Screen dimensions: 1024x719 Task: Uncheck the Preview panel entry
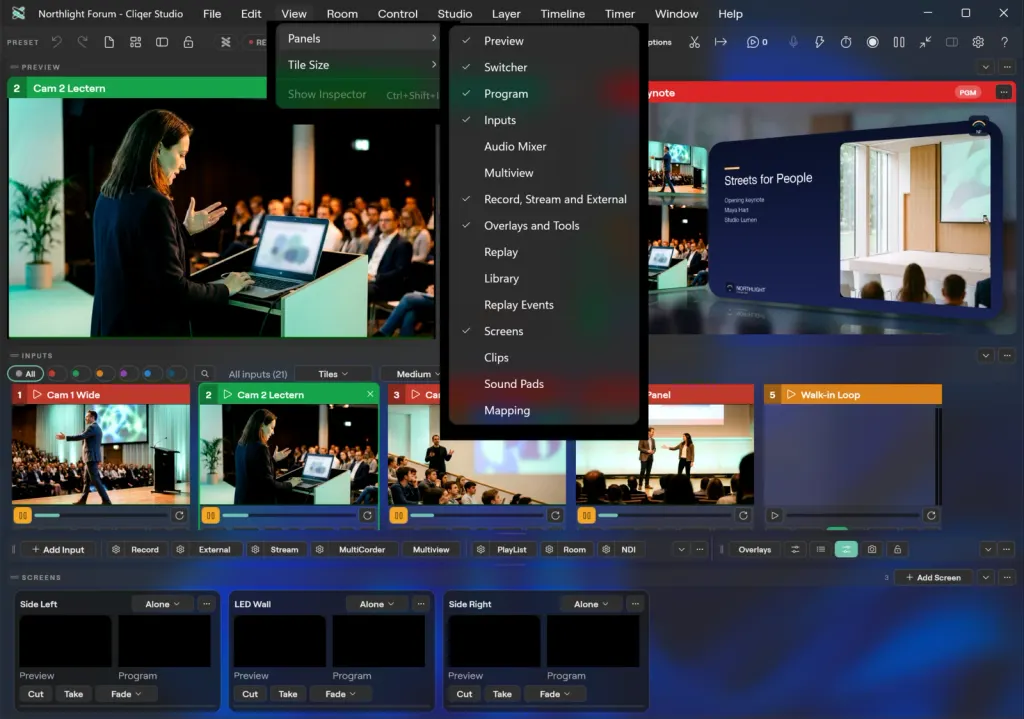coord(543,41)
